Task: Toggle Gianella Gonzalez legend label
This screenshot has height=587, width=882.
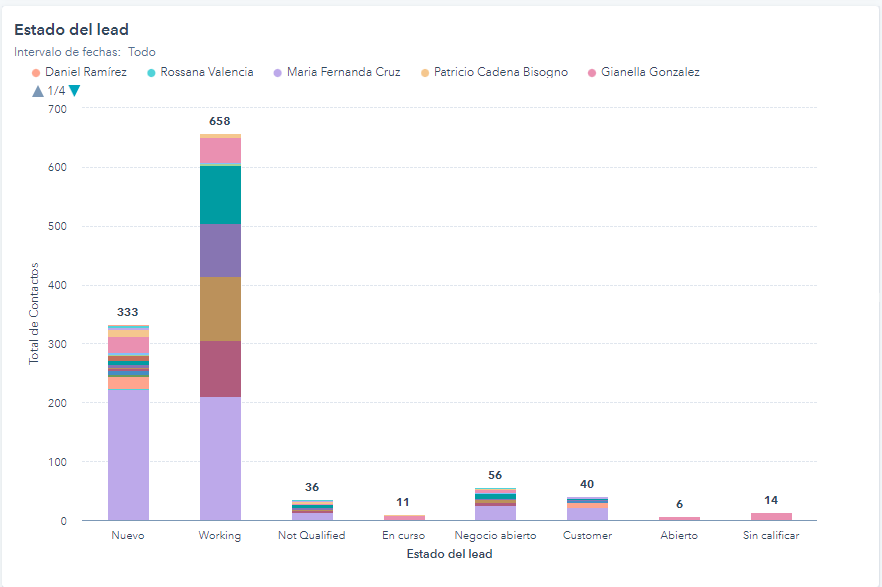Action: pyautogui.click(x=650, y=72)
